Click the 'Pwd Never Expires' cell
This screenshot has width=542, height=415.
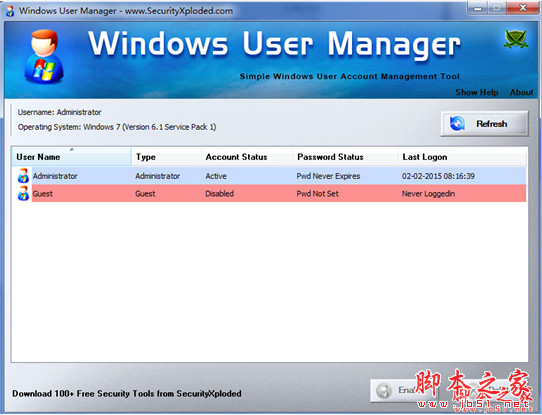[328, 176]
